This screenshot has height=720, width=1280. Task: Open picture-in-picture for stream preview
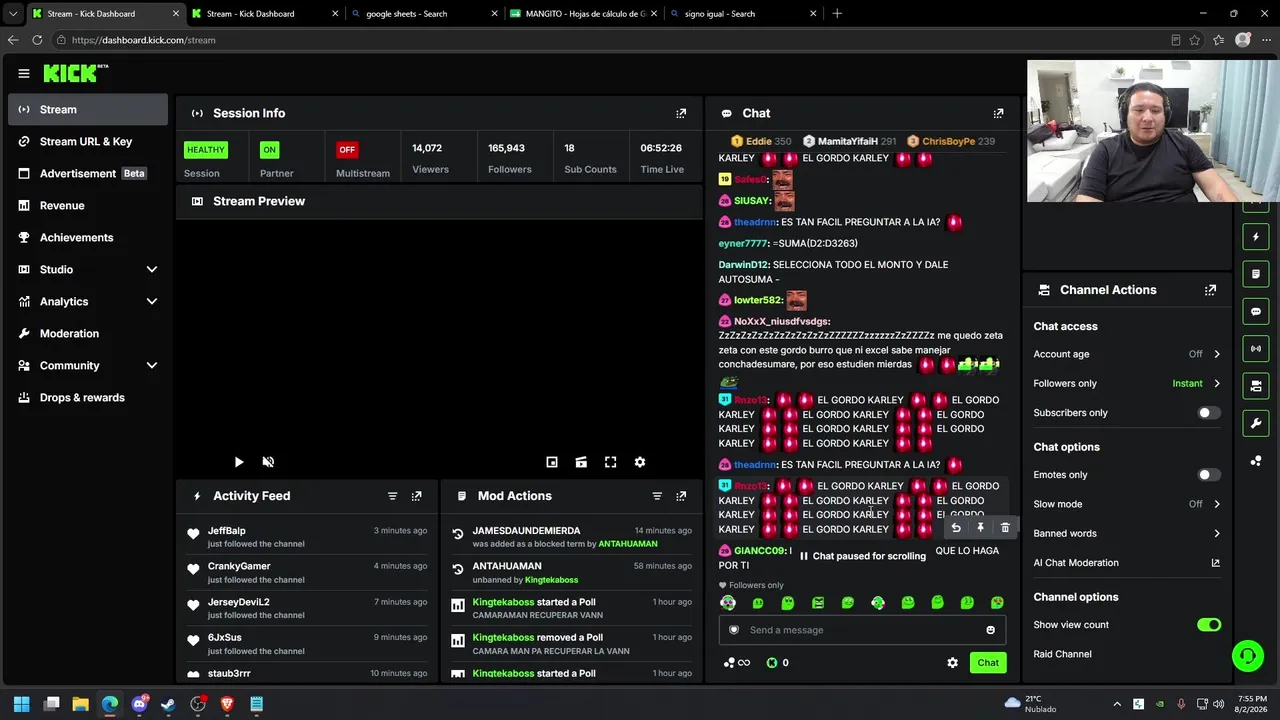552,462
